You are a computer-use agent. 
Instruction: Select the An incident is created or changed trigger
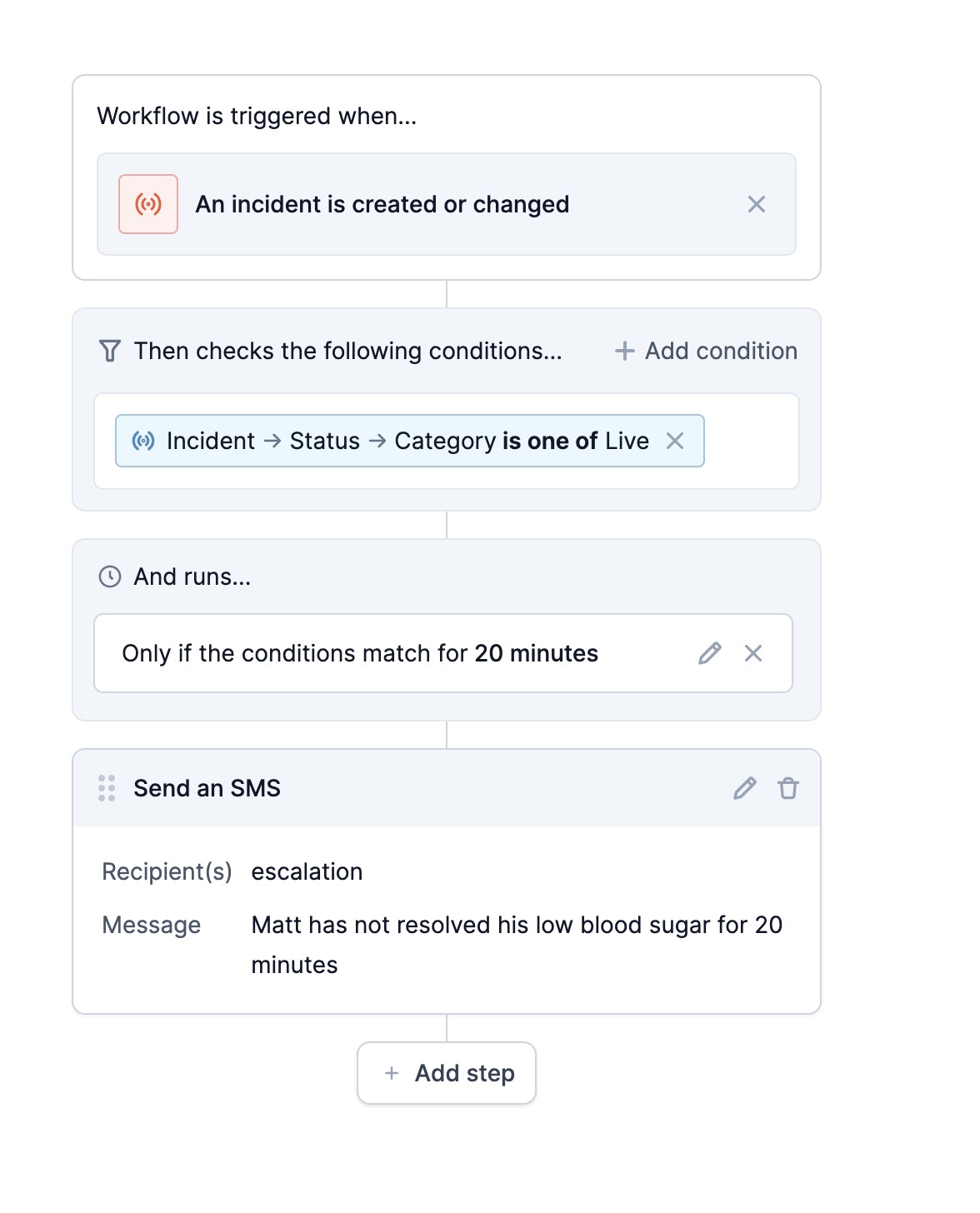[x=382, y=204]
